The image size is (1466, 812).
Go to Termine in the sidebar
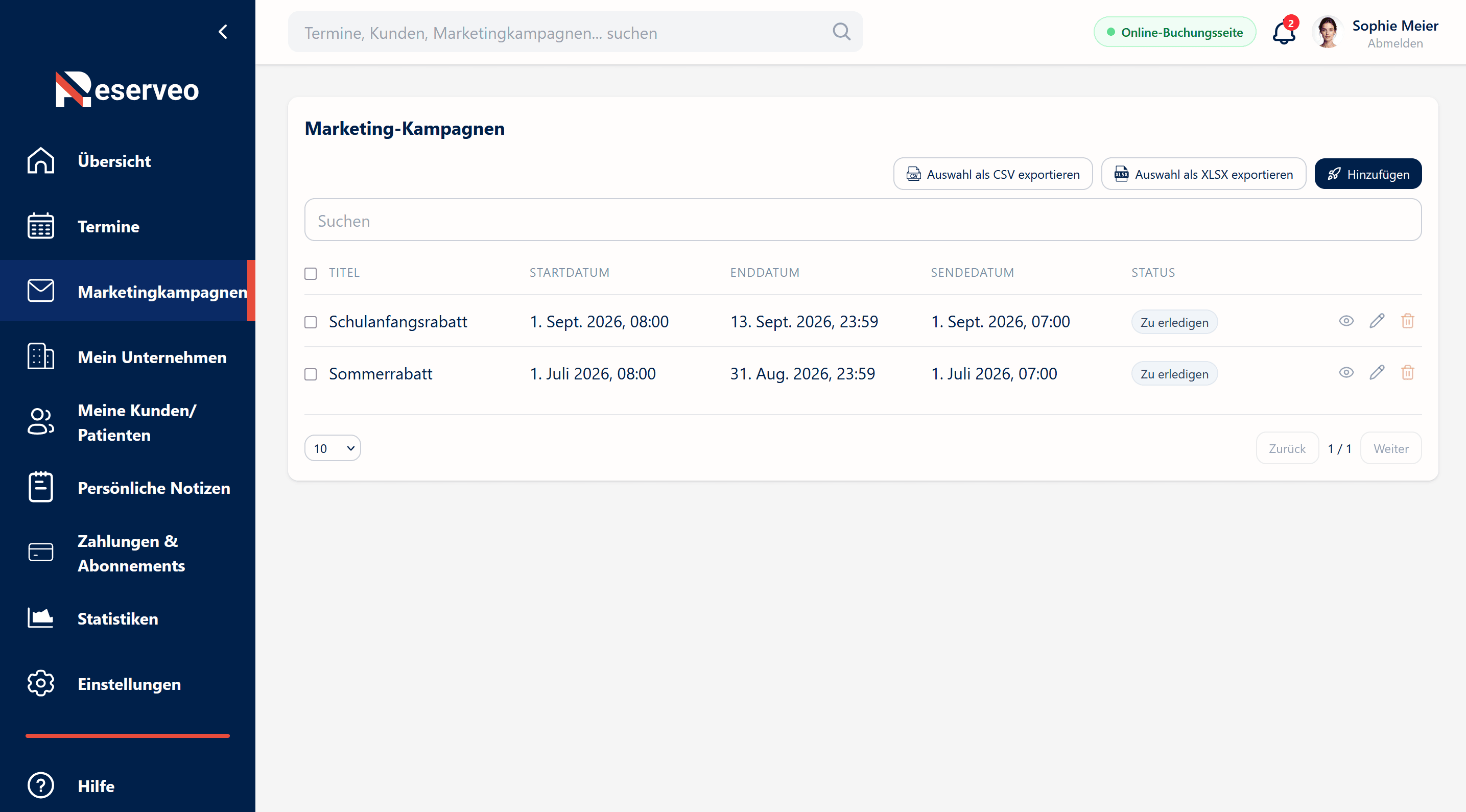coord(108,226)
